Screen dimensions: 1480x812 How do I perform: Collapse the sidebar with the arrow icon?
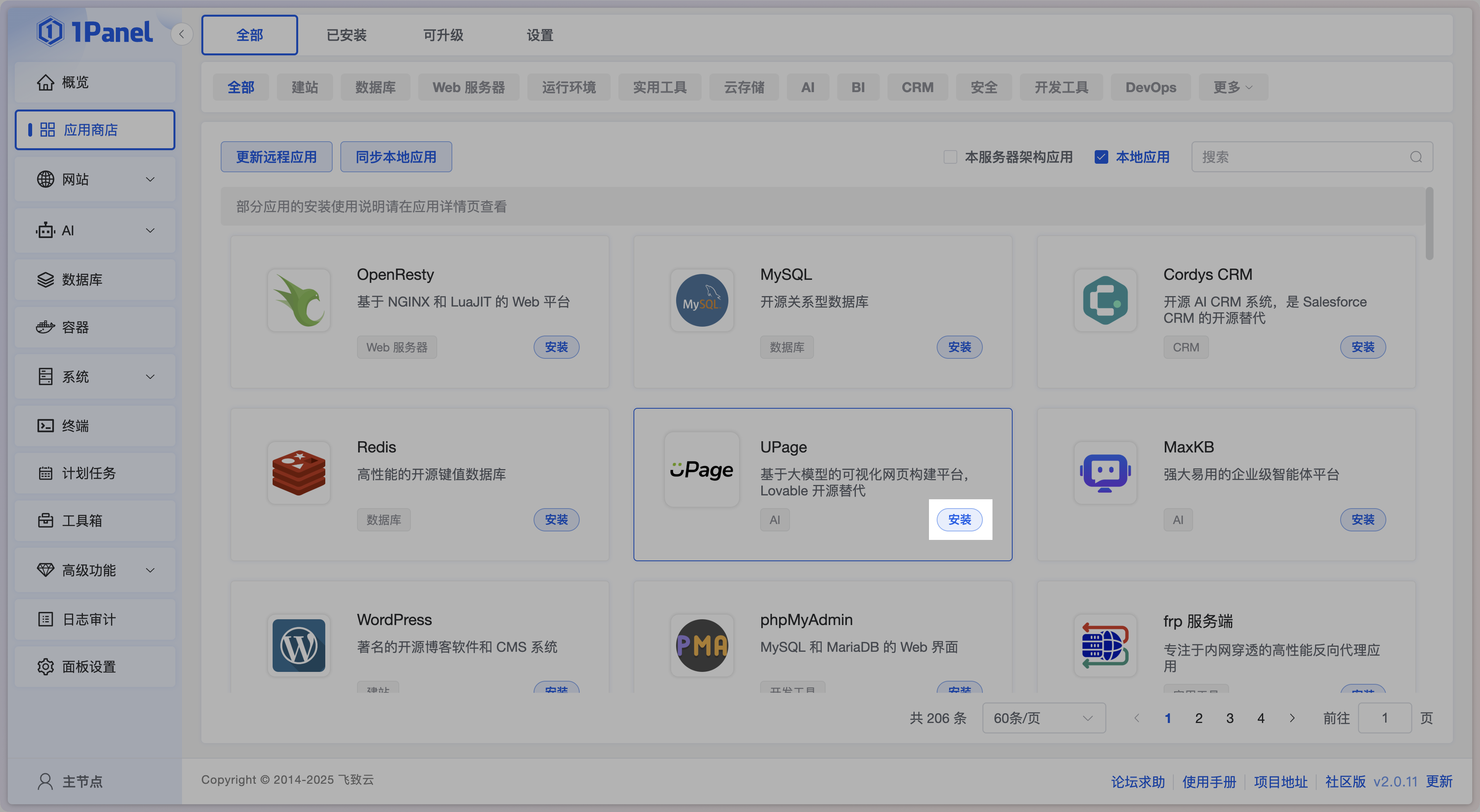point(182,34)
